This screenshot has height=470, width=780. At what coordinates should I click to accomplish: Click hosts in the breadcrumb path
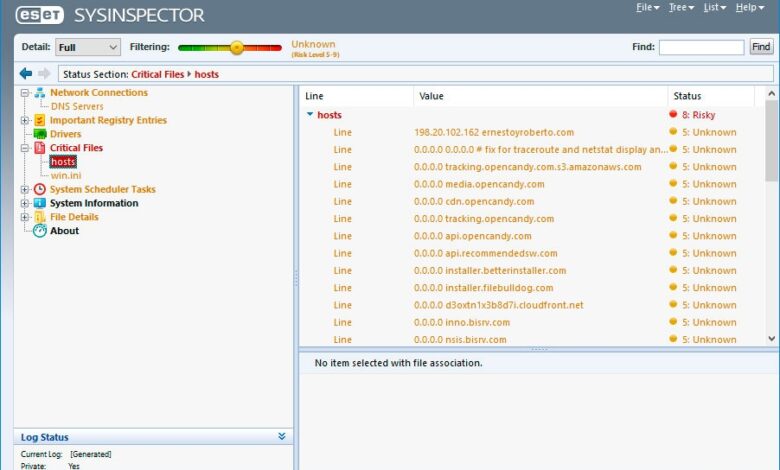[206, 75]
